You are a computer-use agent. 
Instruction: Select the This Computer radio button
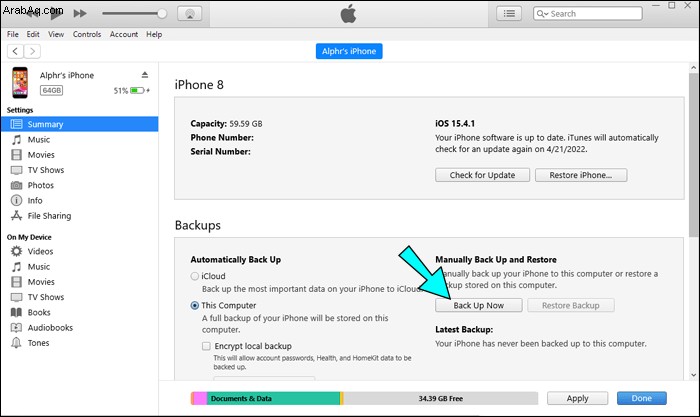point(195,306)
